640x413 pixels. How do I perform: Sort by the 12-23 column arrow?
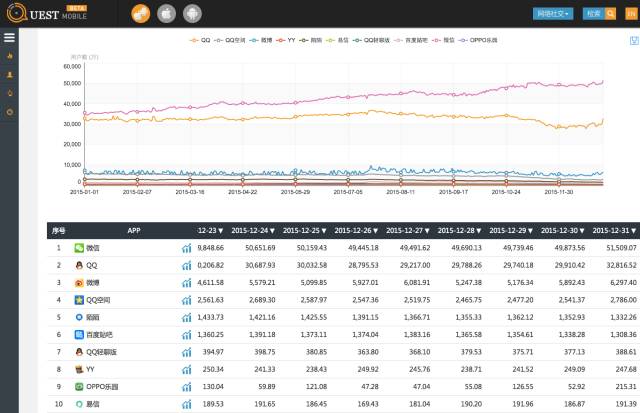pyautogui.click(x=221, y=231)
